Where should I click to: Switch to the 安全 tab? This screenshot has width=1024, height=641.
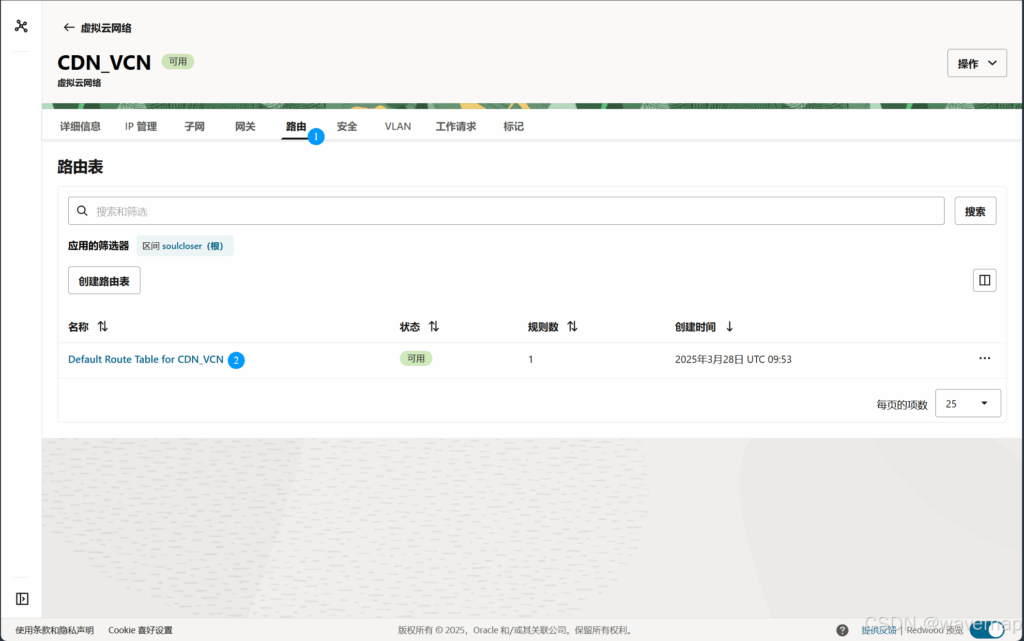coord(347,127)
